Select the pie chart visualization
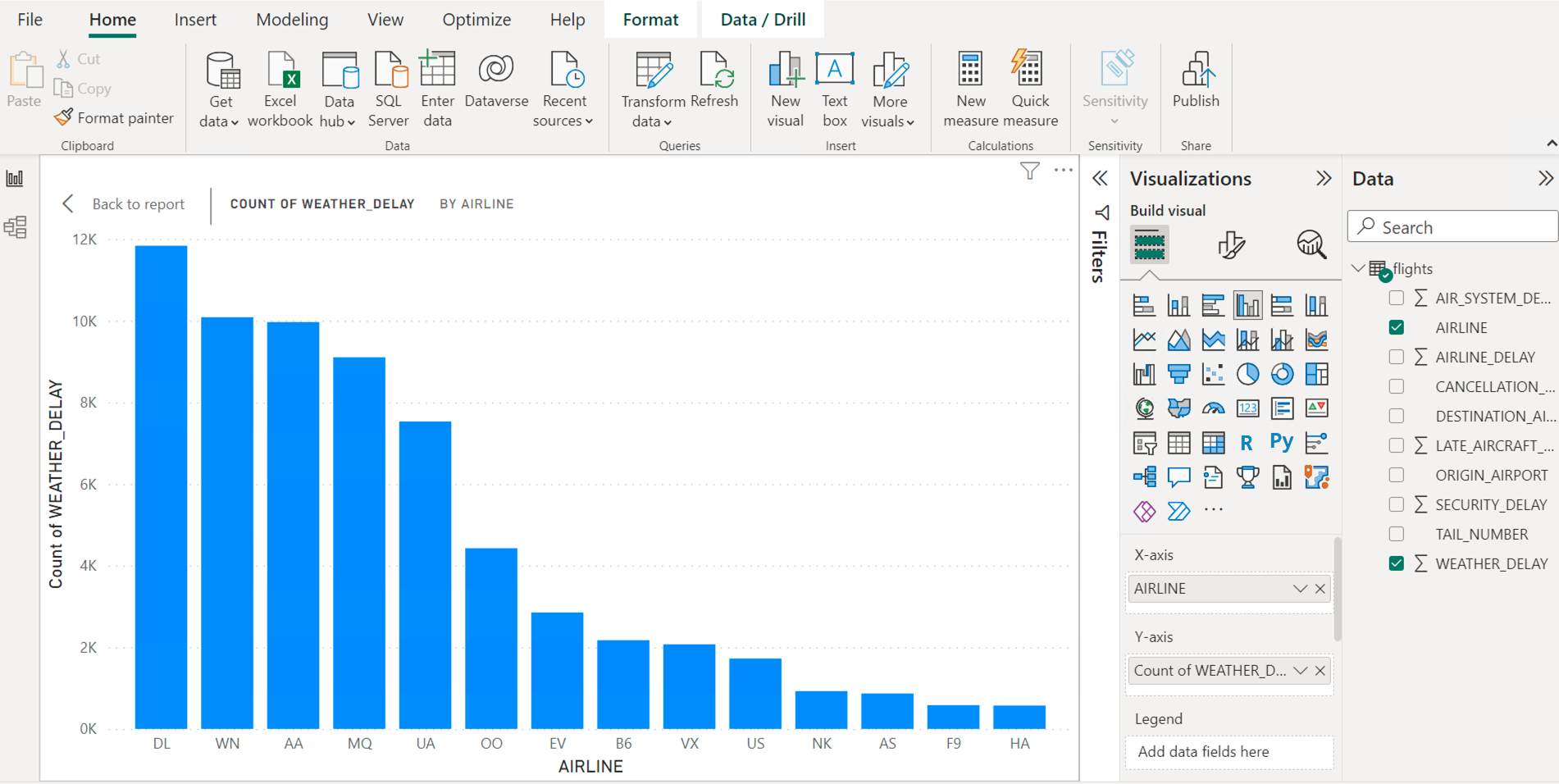This screenshot has height=784, width=1559. click(x=1247, y=374)
